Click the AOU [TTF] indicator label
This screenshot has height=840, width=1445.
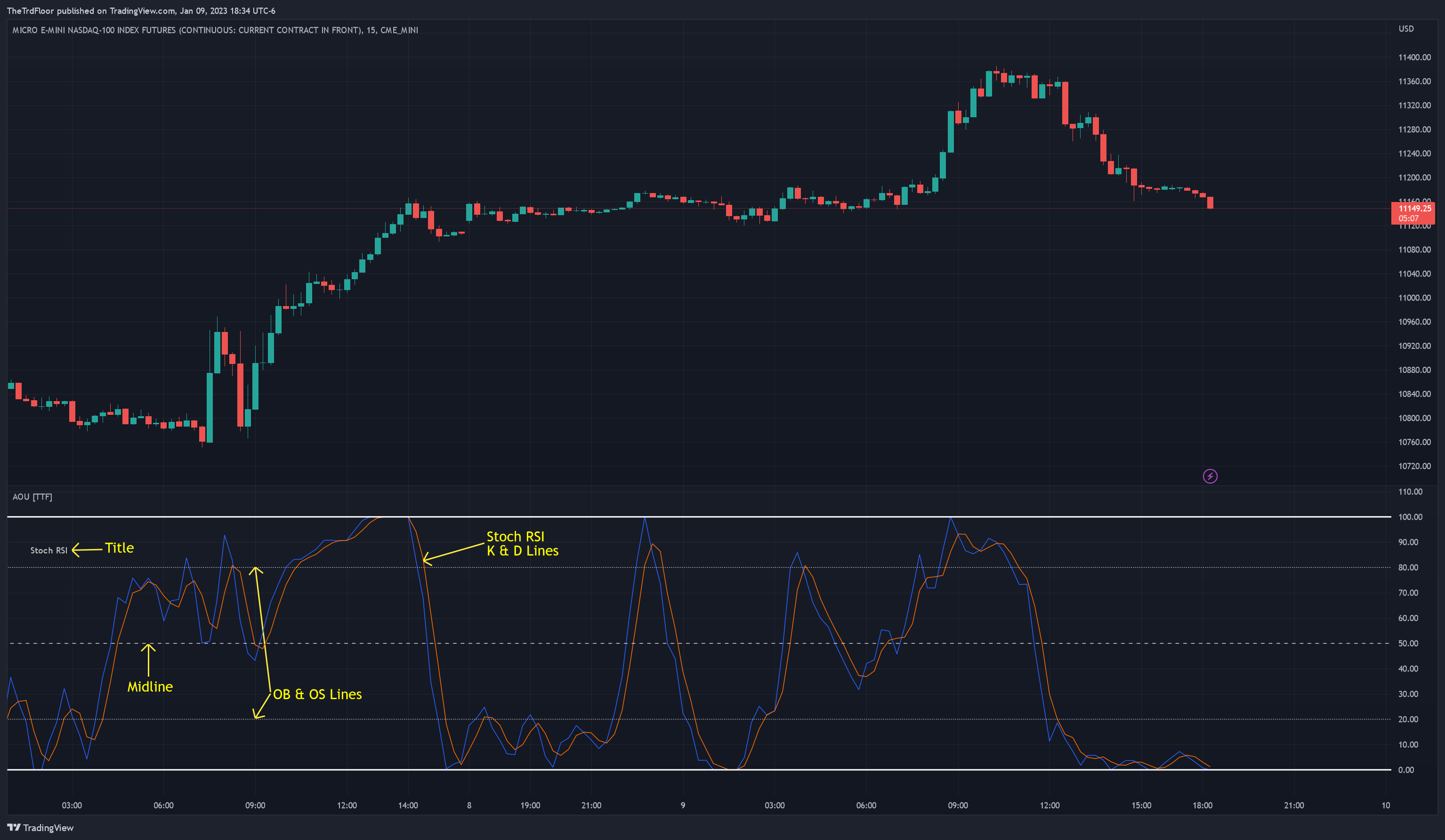[32, 497]
